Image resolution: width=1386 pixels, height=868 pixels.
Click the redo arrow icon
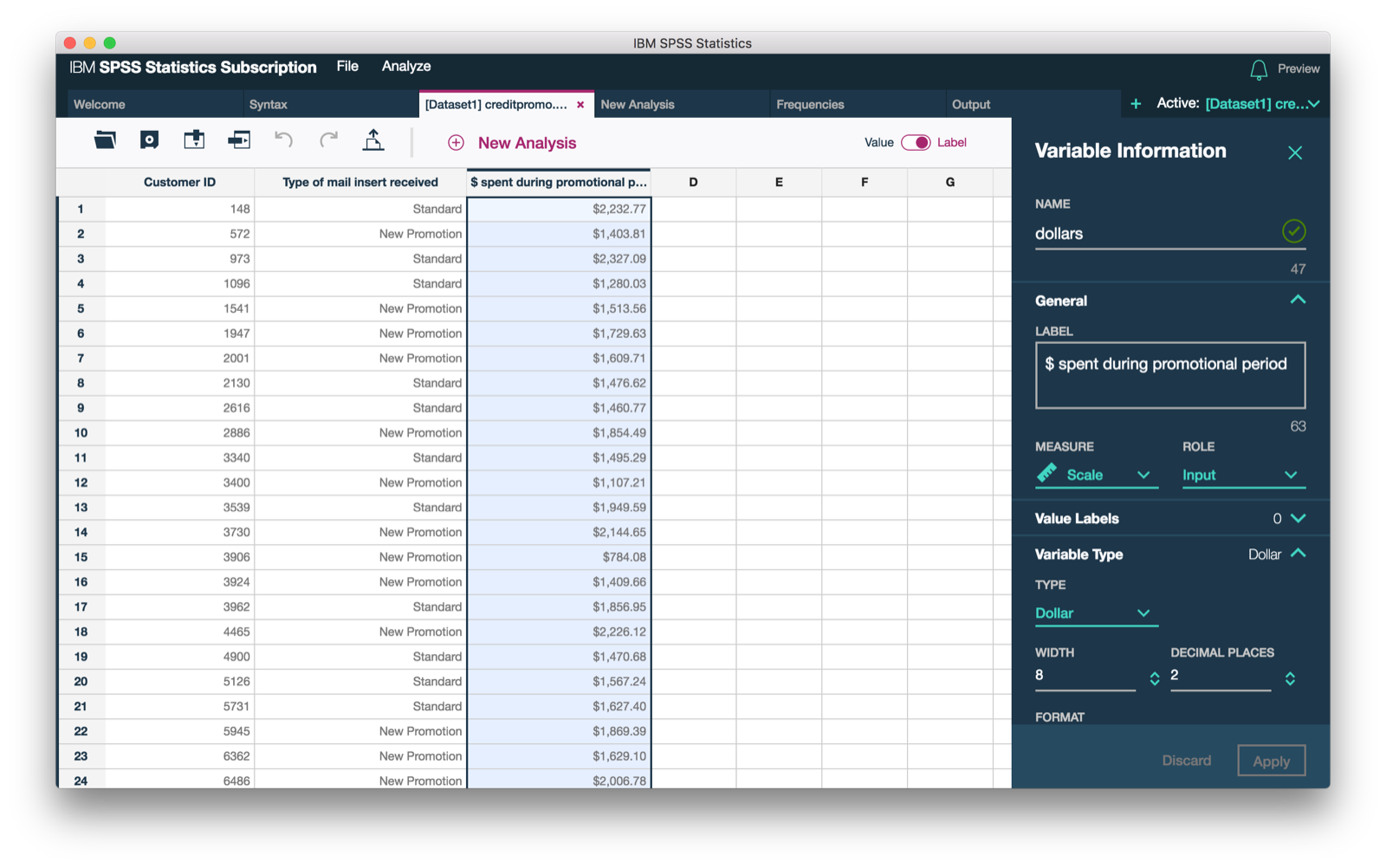[328, 140]
